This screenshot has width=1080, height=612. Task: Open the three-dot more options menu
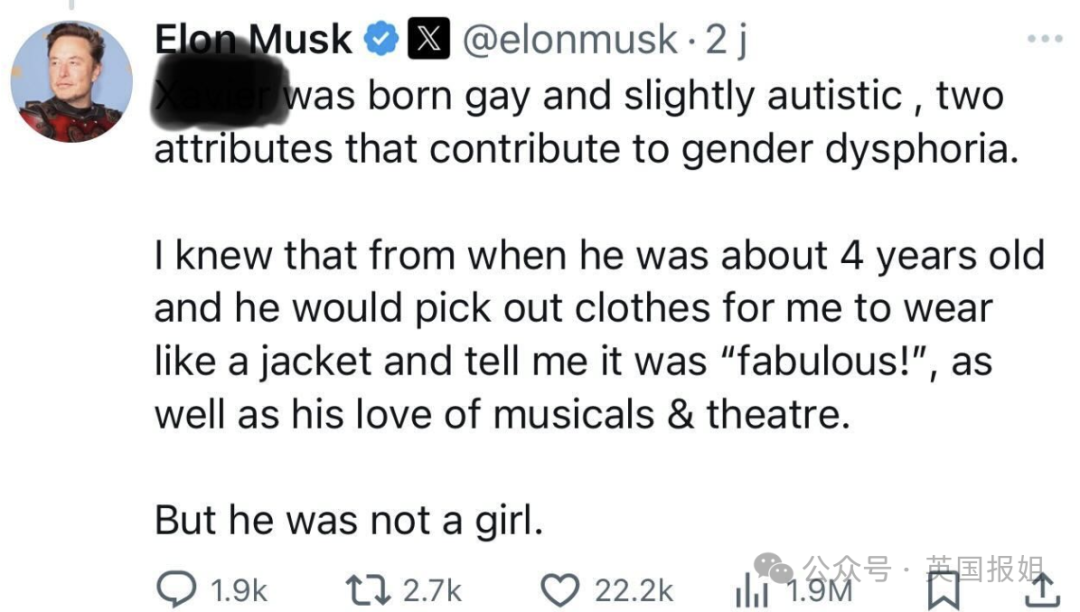tap(1045, 39)
